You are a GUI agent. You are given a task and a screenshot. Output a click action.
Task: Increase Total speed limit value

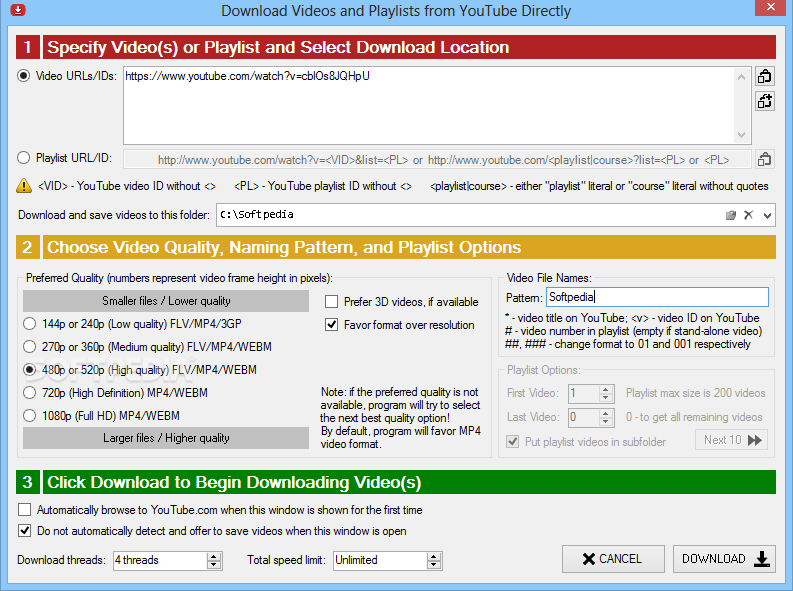(x=434, y=556)
